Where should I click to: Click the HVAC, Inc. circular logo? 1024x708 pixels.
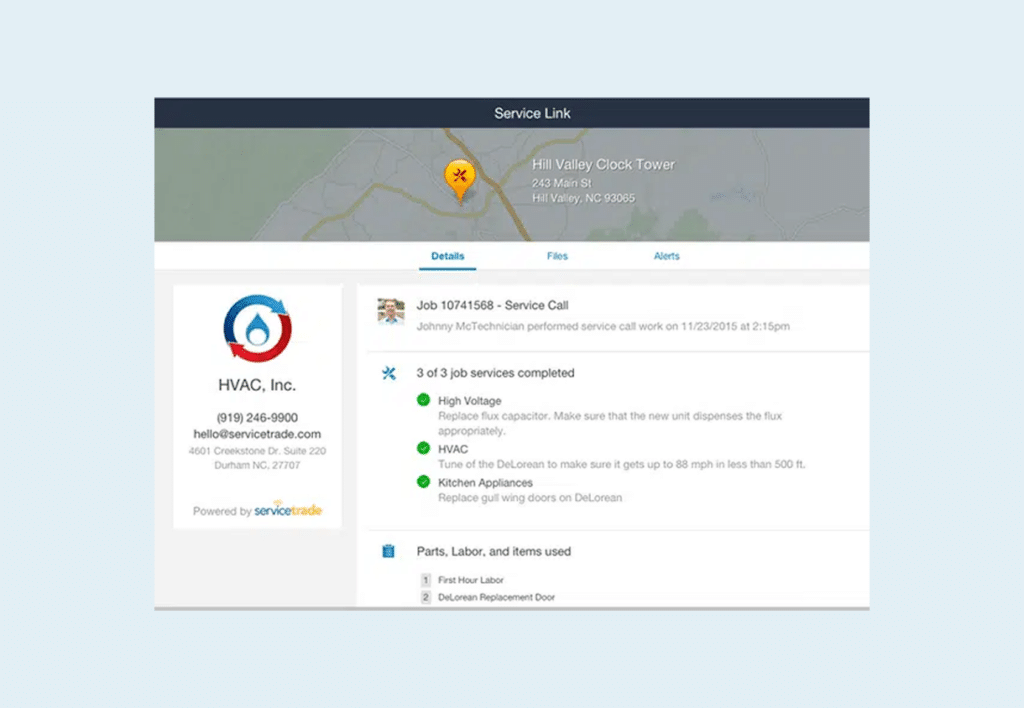pos(257,328)
